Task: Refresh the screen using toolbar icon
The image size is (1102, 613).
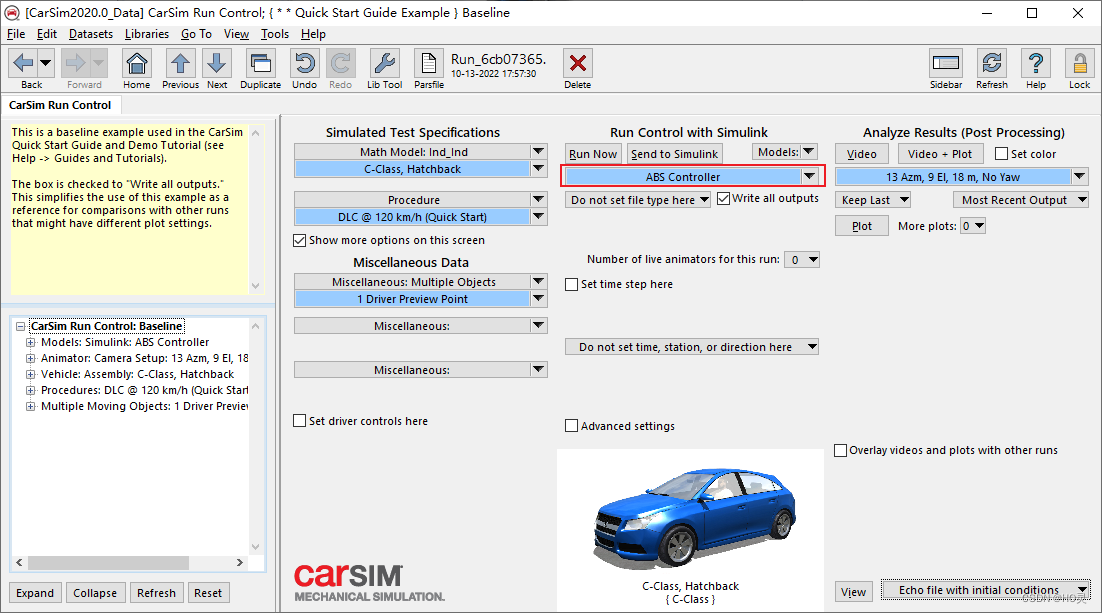Action: (992, 63)
